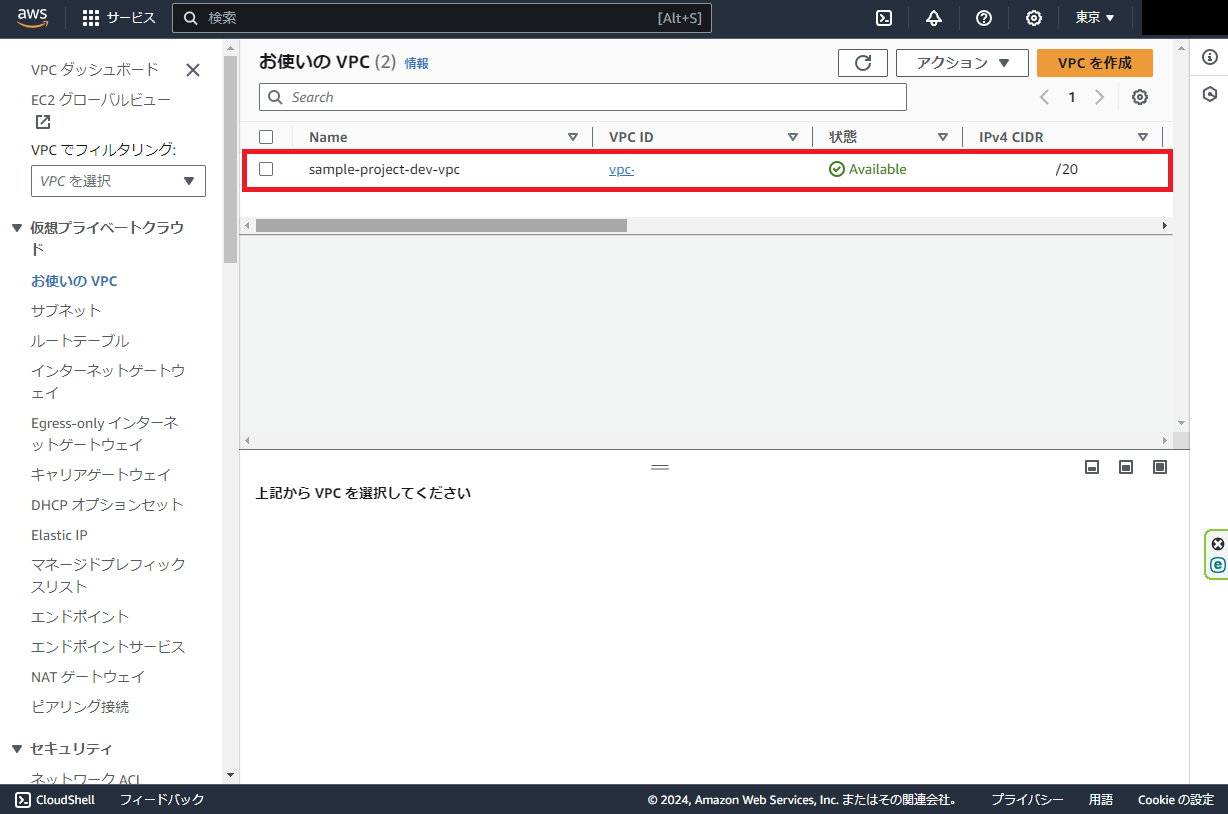Check the sample-project-dev-vpc row checkbox

[266, 169]
